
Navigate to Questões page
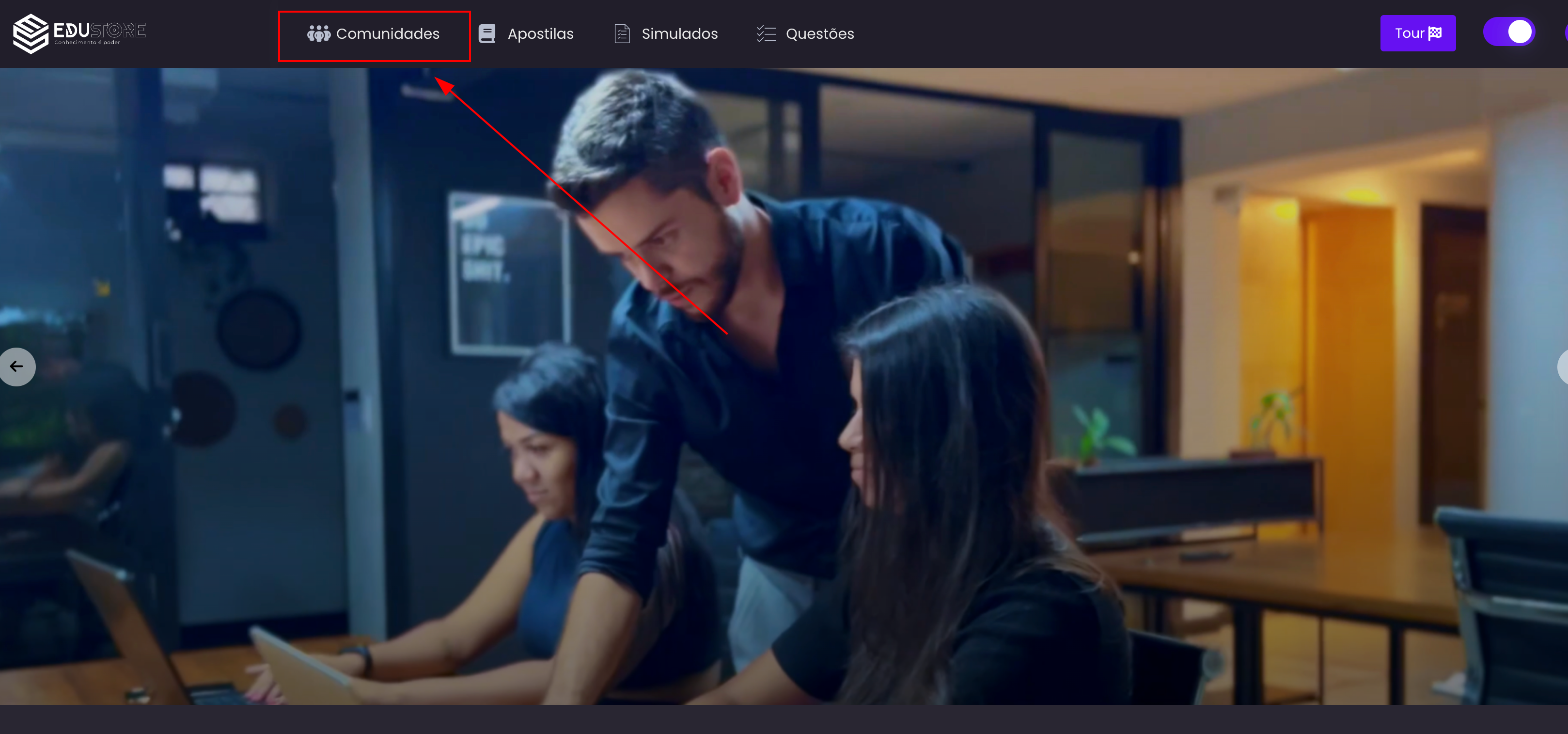[x=819, y=33]
